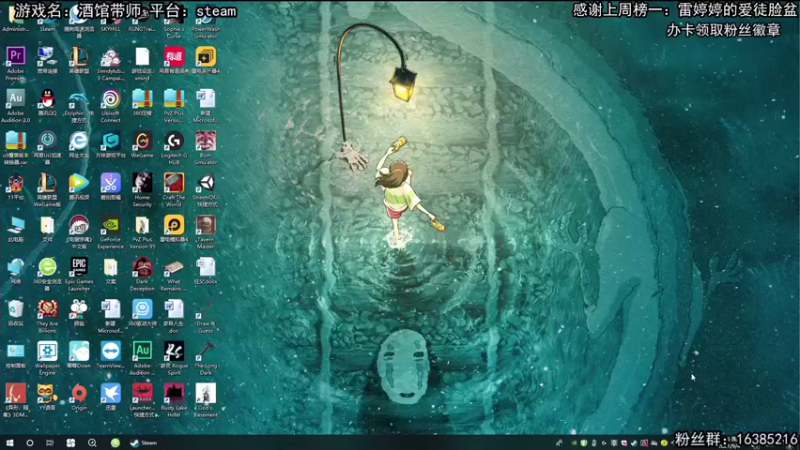Viewport: 800px width, 450px height.
Task: Open the red Youdao dictionary icon
Action: pos(174,57)
